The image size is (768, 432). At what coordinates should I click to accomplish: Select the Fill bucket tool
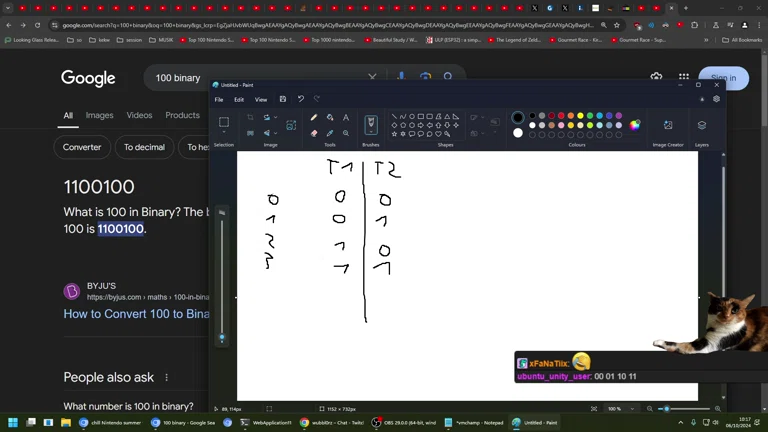click(330, 117)
